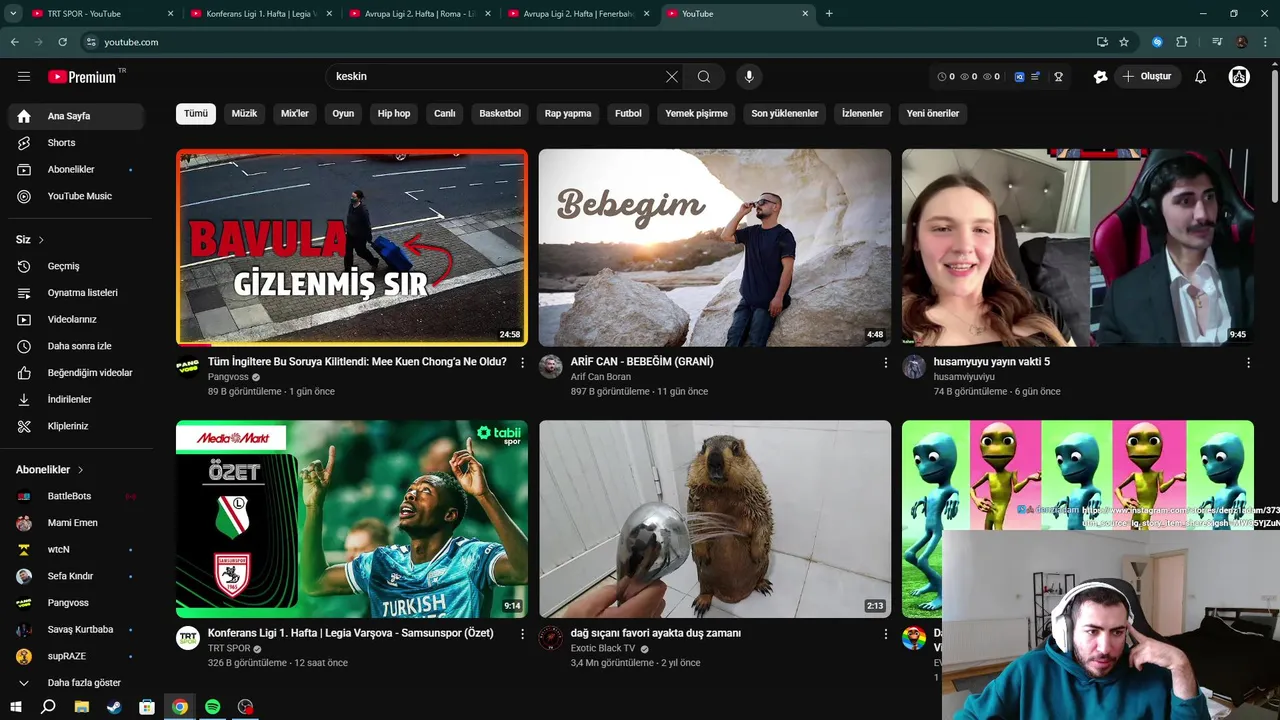
Task: Switch to Avrupa Ligi Fenerbahçe tab
Action: pyautogui.click(x=578, y=14)
